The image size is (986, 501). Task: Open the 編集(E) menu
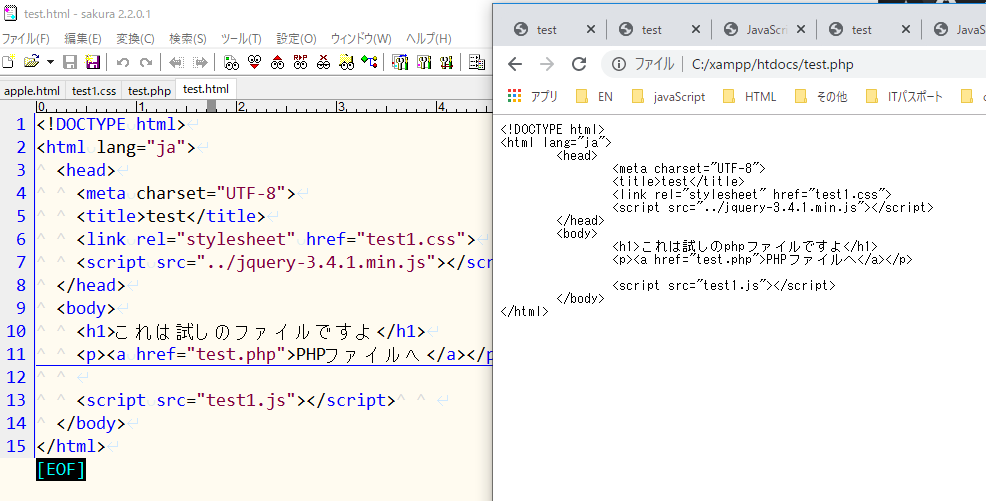(x=82, y=39)
